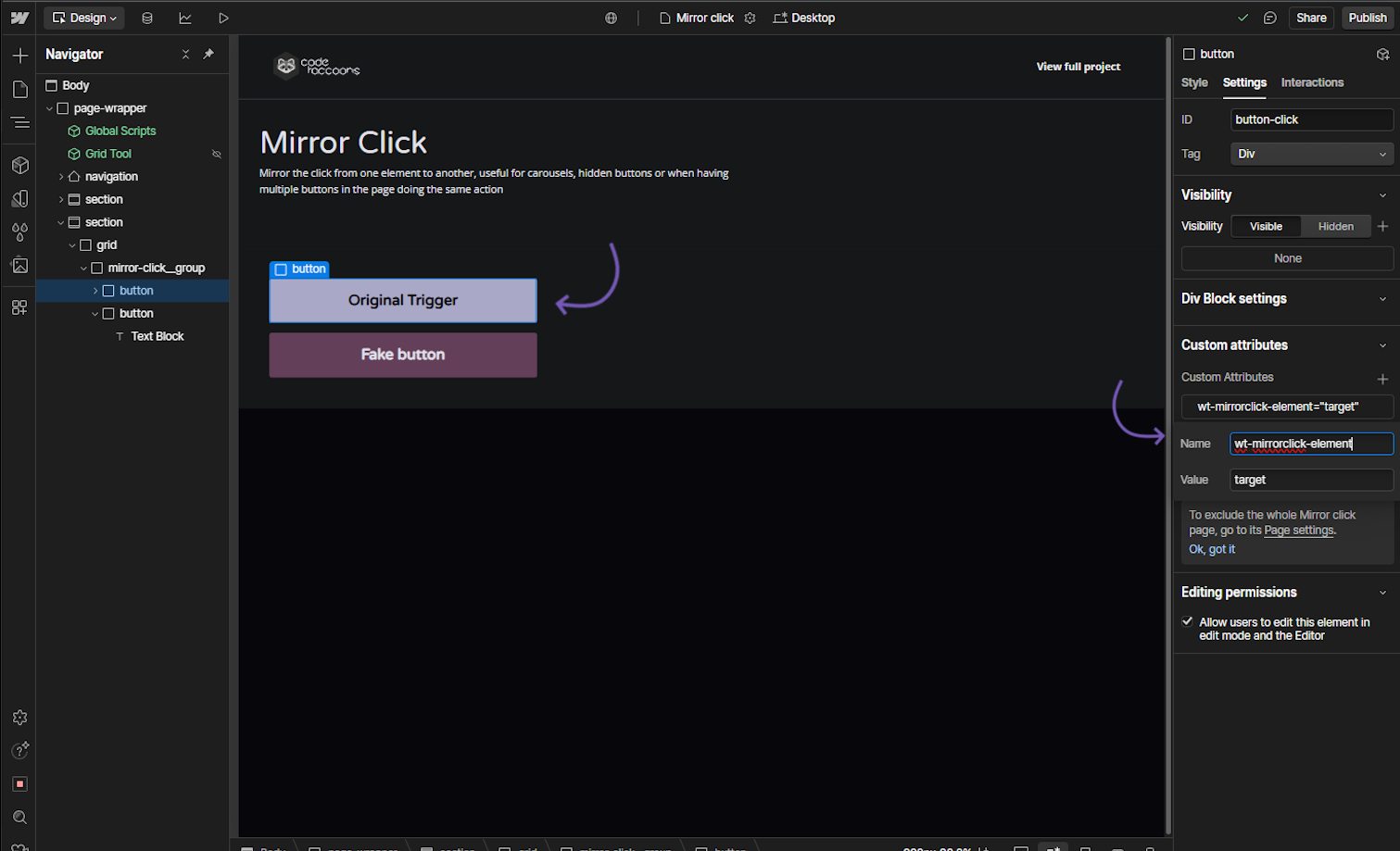Open the Mirror click page switcher
The height and width of the screenshot is (851, 1400).
pyautogui.click(x=697, y=18)
